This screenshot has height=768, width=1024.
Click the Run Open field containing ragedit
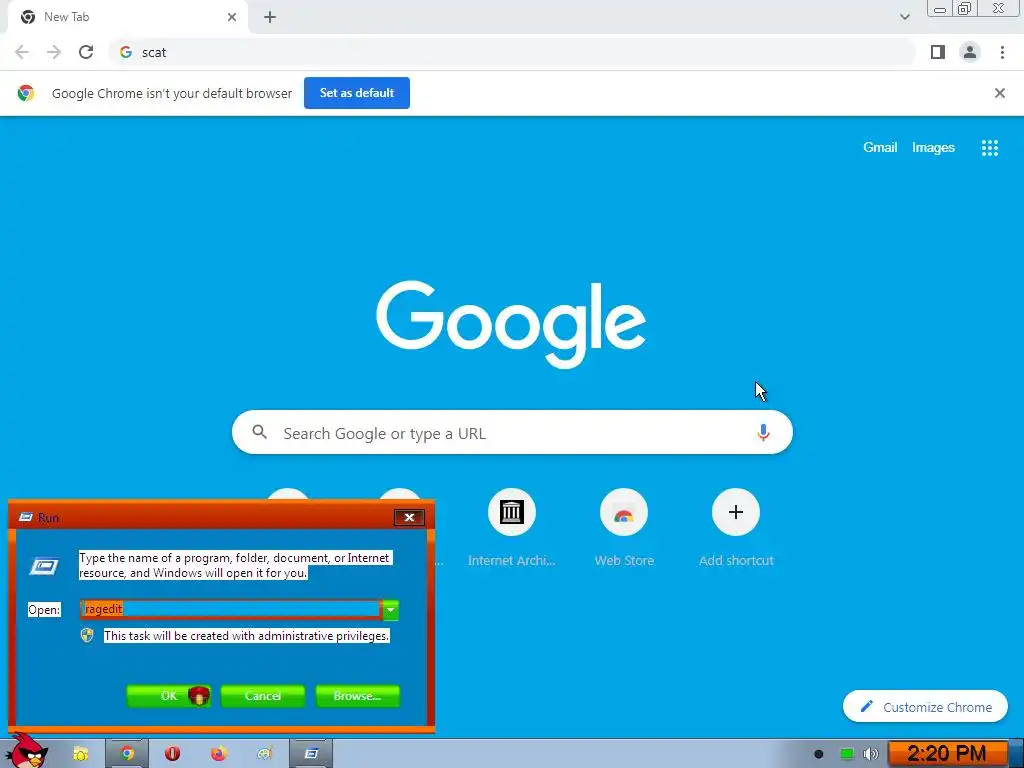click(231, 609)
